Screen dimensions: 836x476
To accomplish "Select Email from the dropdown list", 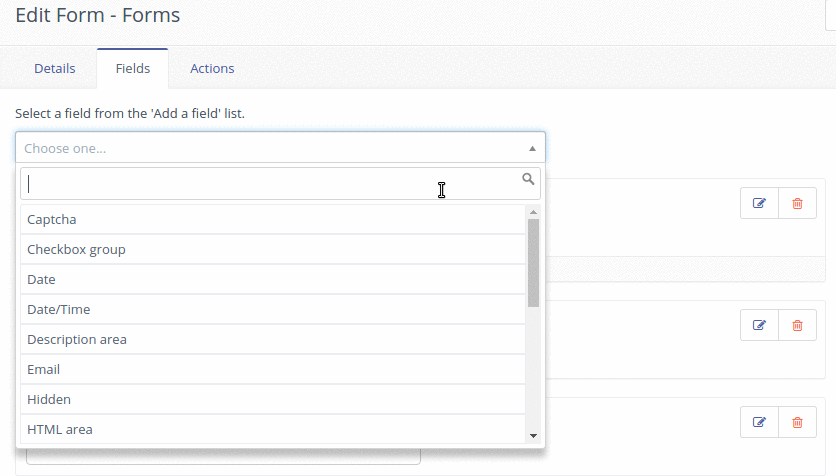I will pos(272,369).
